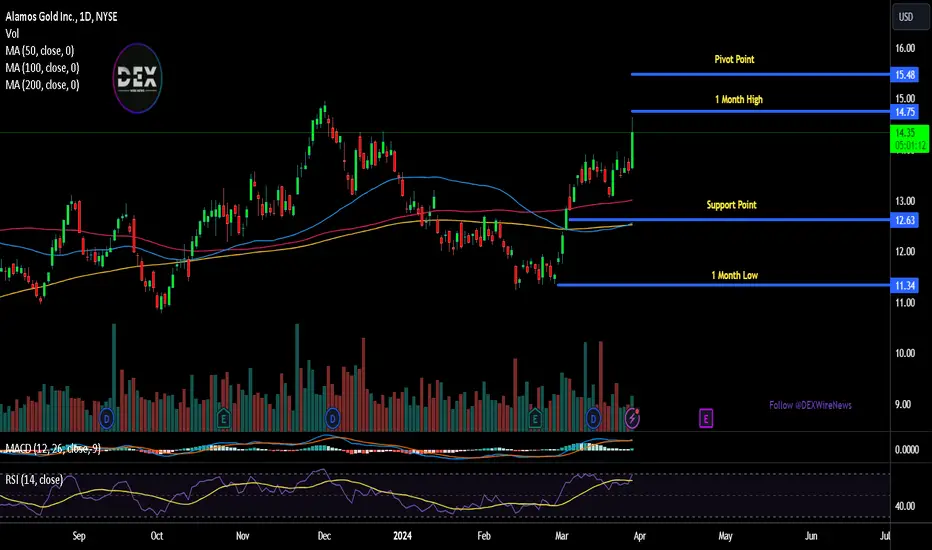
Task: Click the dividend marker in early September
Action: tap(107, 419)
